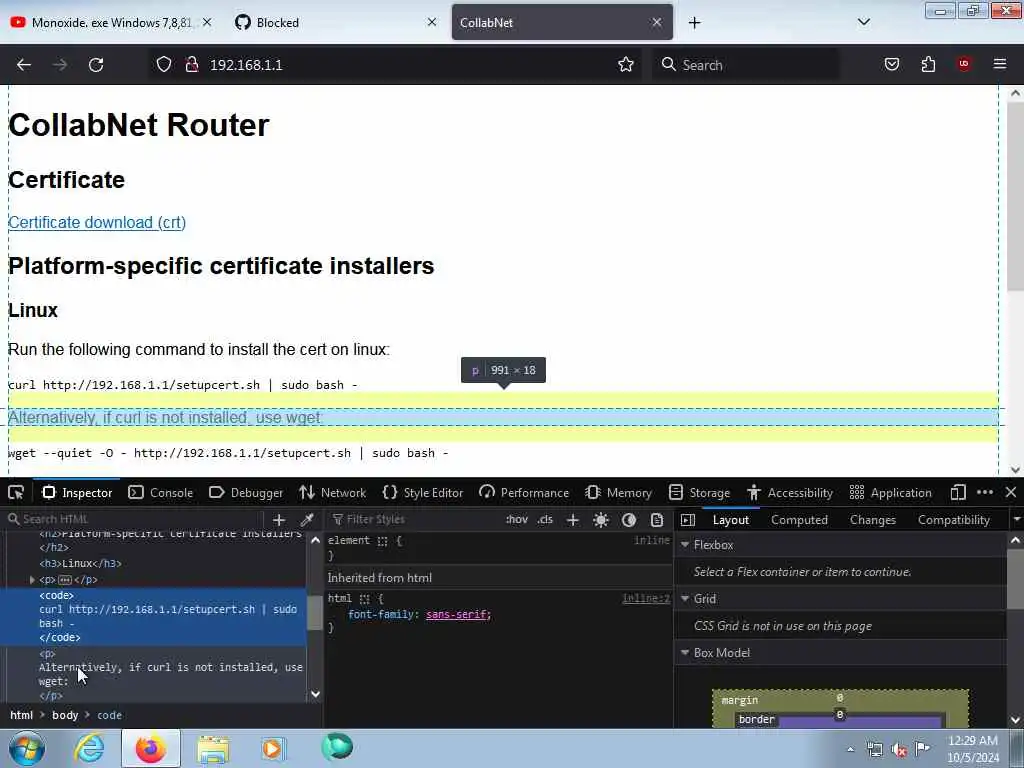Image resolution: width=1024 pixels, height=768 pixels.
Task: Pick color with the eyedropper icon
Action: [x=307, y=520]
